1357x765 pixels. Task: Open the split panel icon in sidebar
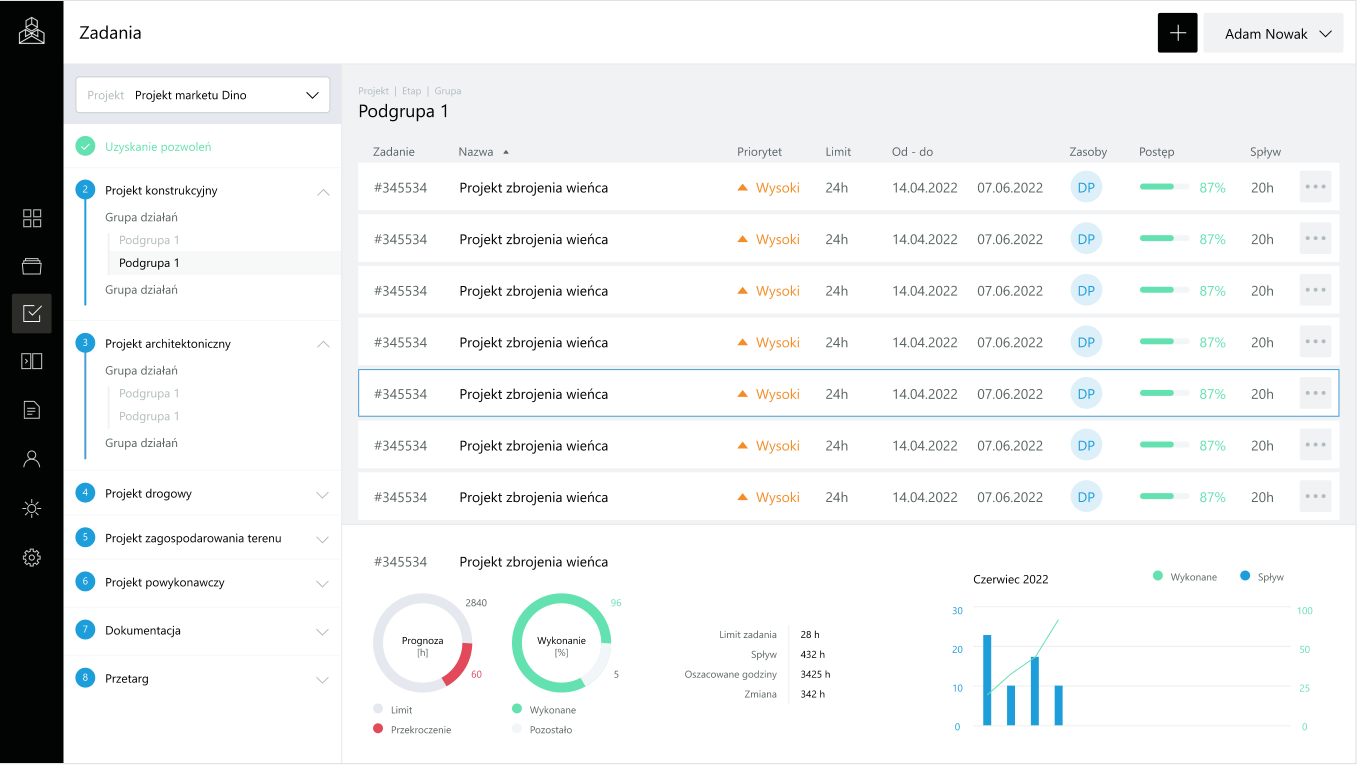tap(32, 361)
